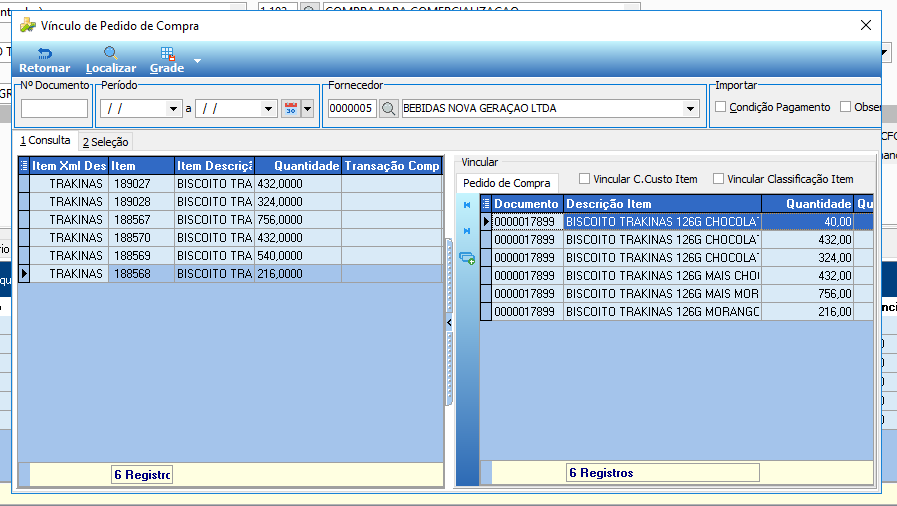Click left grid quantity 540,0000
This screenshot has height=506, width=897.
[298, 256]
